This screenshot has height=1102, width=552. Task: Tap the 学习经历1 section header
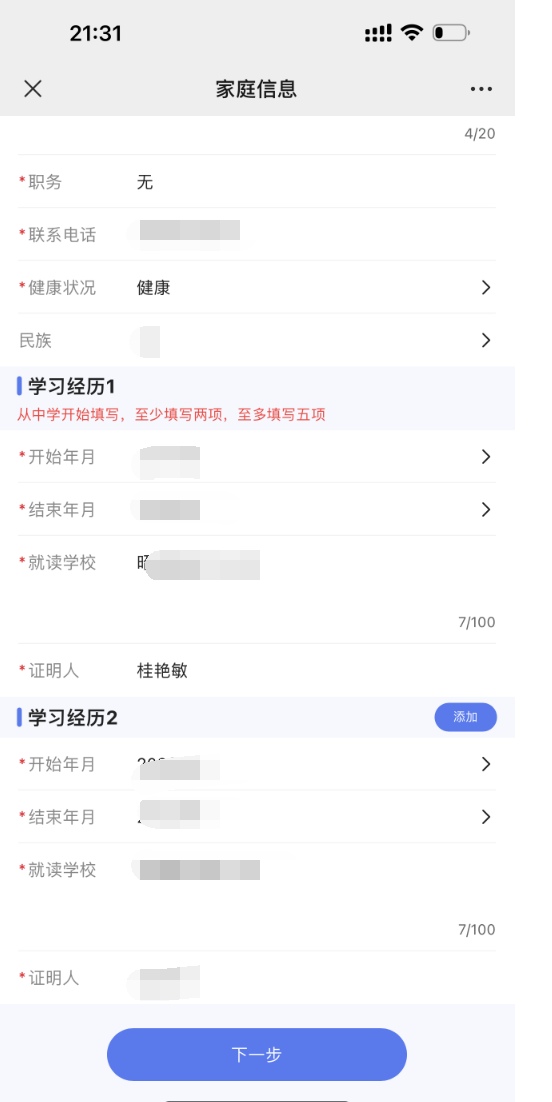[x=72, y=386]
